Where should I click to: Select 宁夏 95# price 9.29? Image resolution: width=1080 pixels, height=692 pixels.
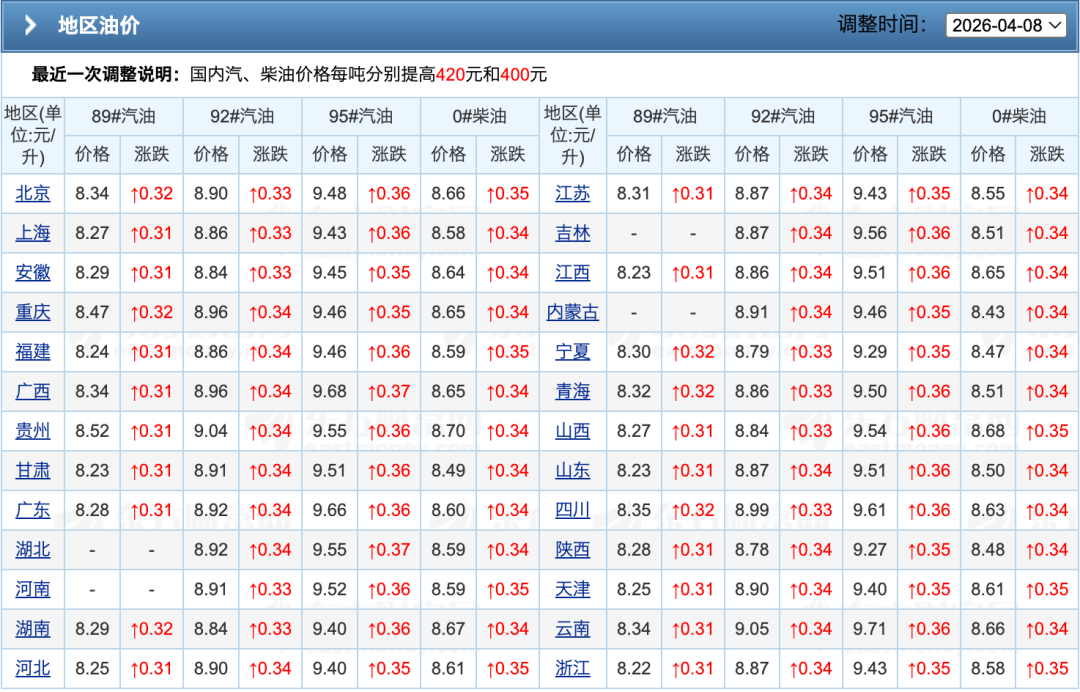[869, 352]
